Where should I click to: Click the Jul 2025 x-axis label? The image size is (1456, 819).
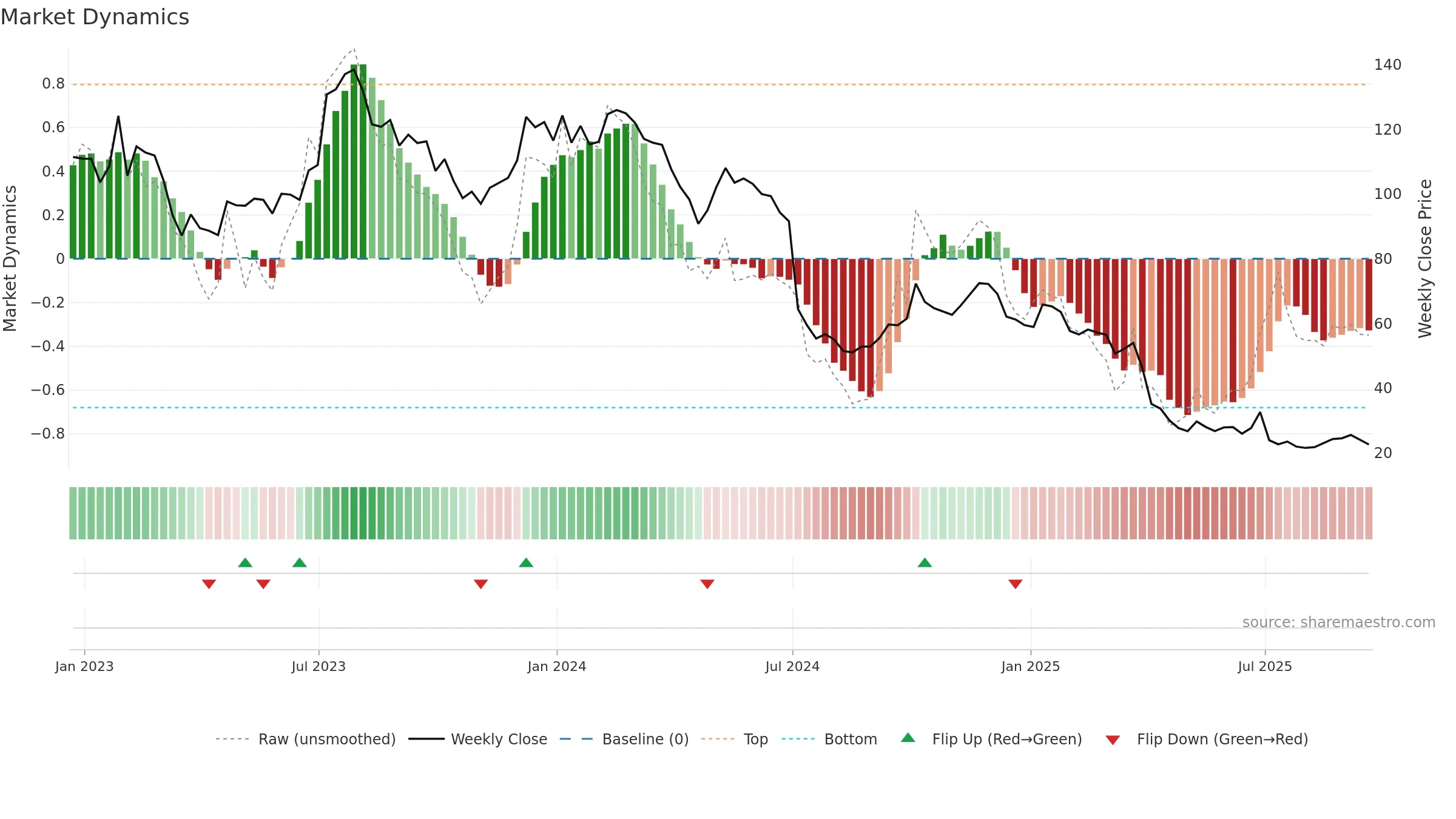(1265, 666)
